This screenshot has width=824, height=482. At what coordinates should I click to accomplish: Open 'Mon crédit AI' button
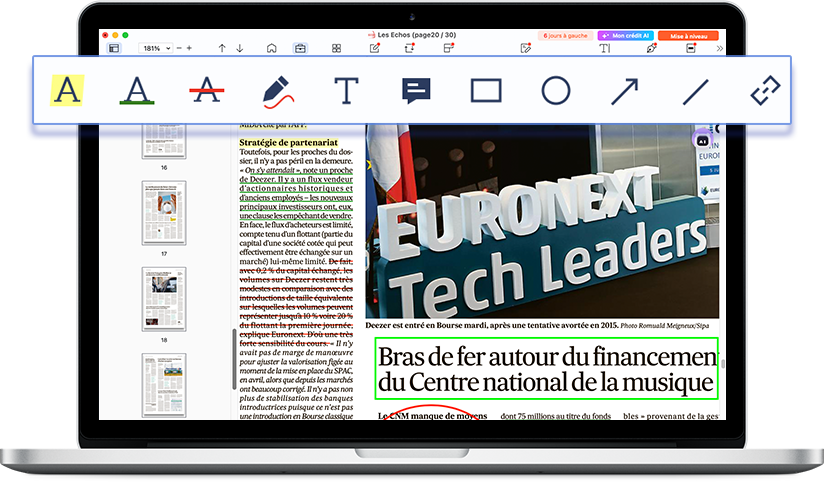click(625, 36)
